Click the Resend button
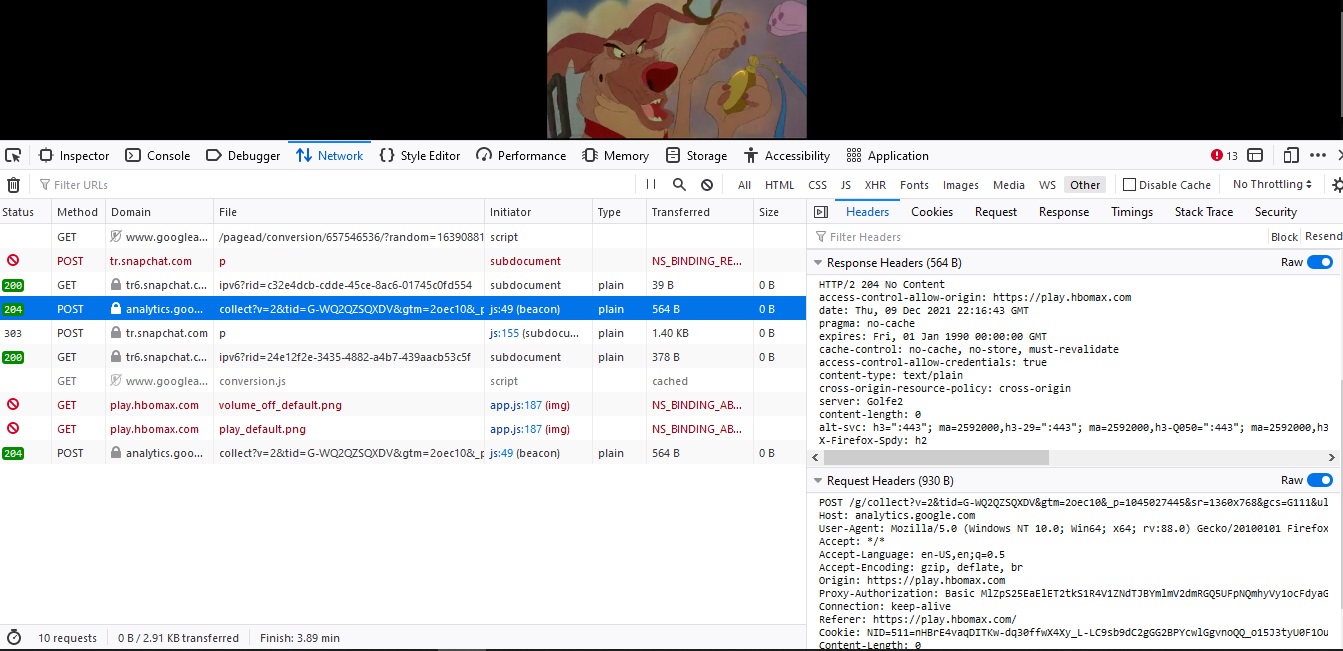 (1323, 237)
